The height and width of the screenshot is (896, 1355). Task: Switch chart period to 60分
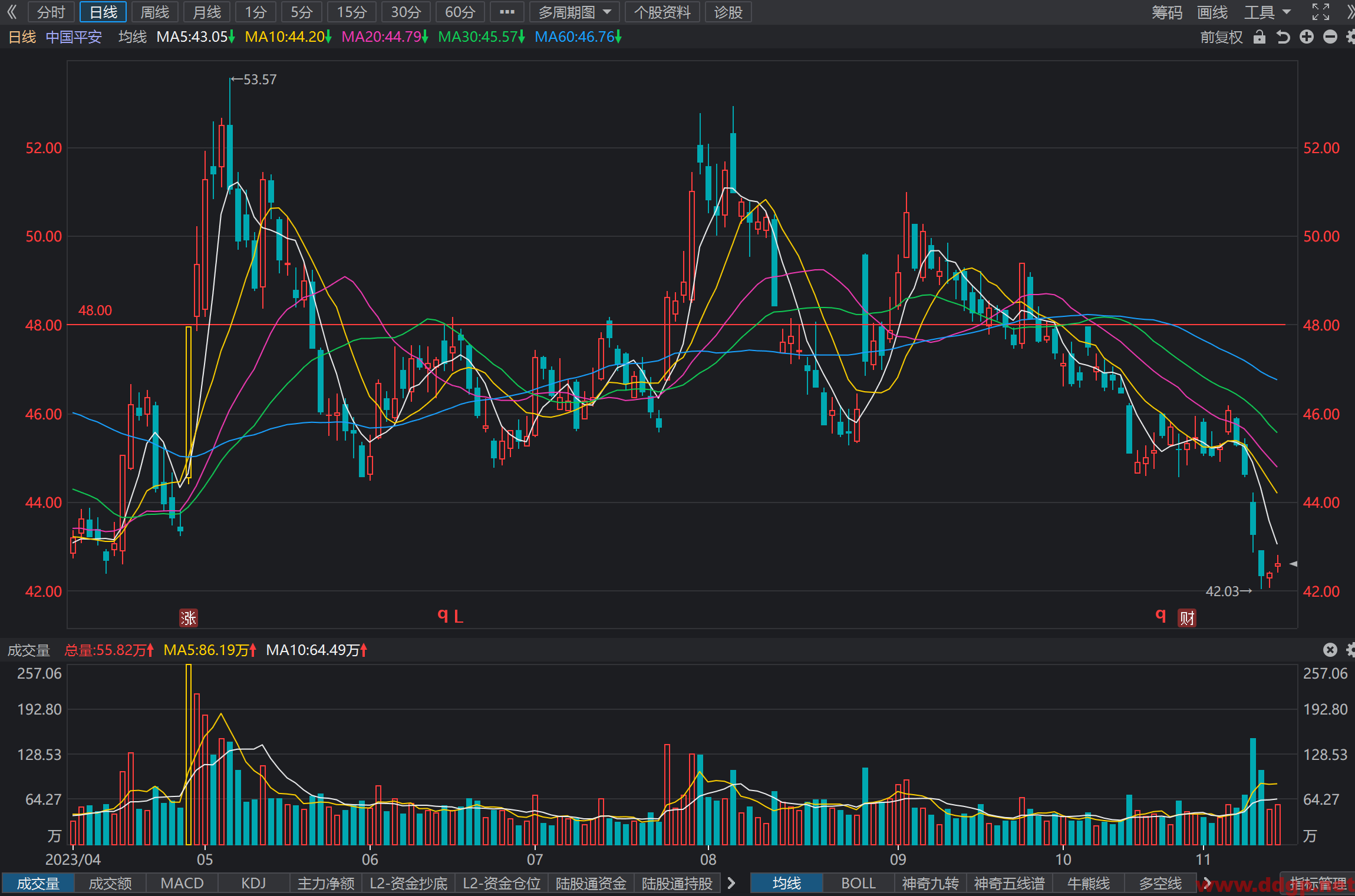coord(460,12)
